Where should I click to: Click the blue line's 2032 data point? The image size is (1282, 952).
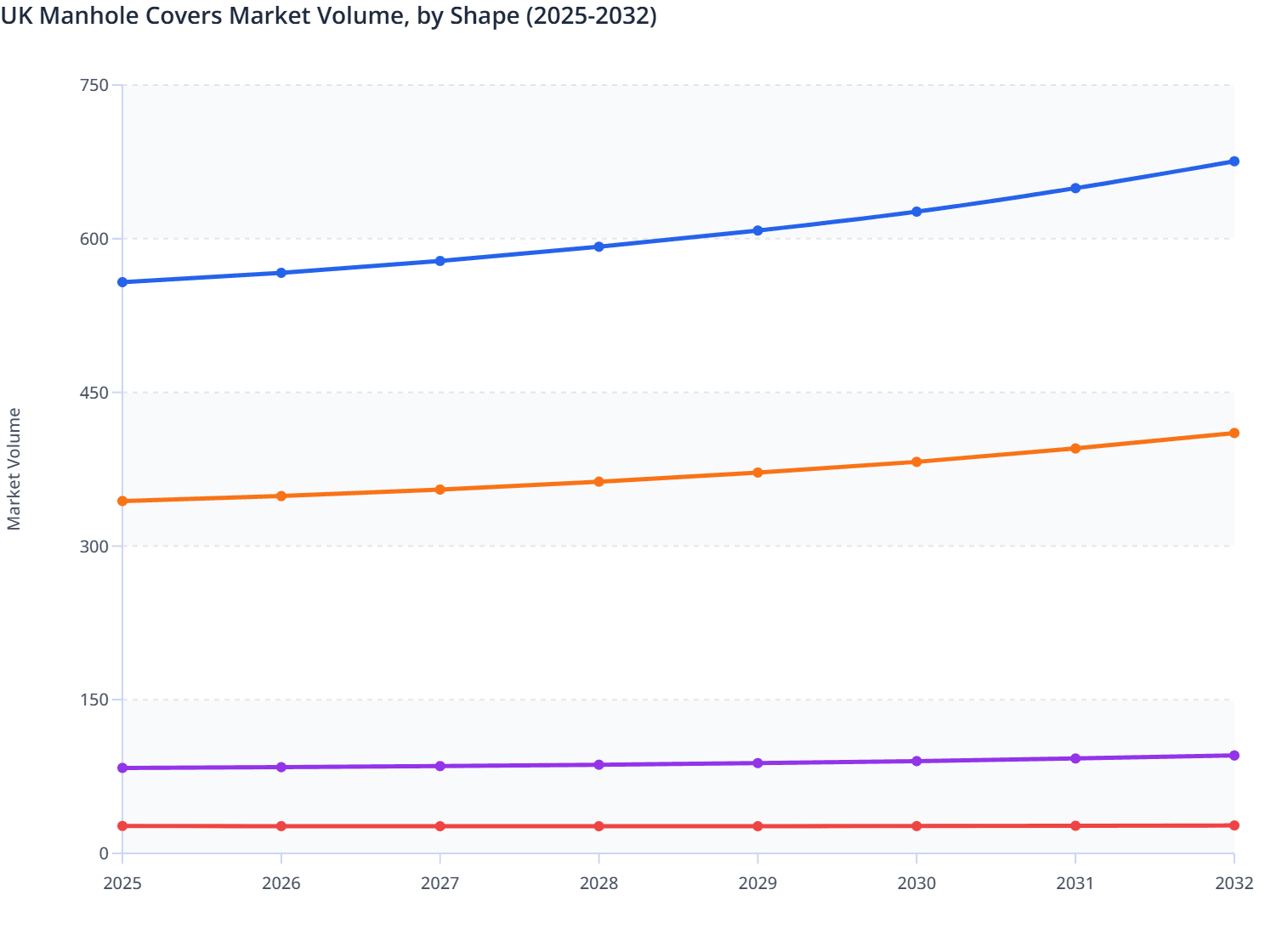1234,161
